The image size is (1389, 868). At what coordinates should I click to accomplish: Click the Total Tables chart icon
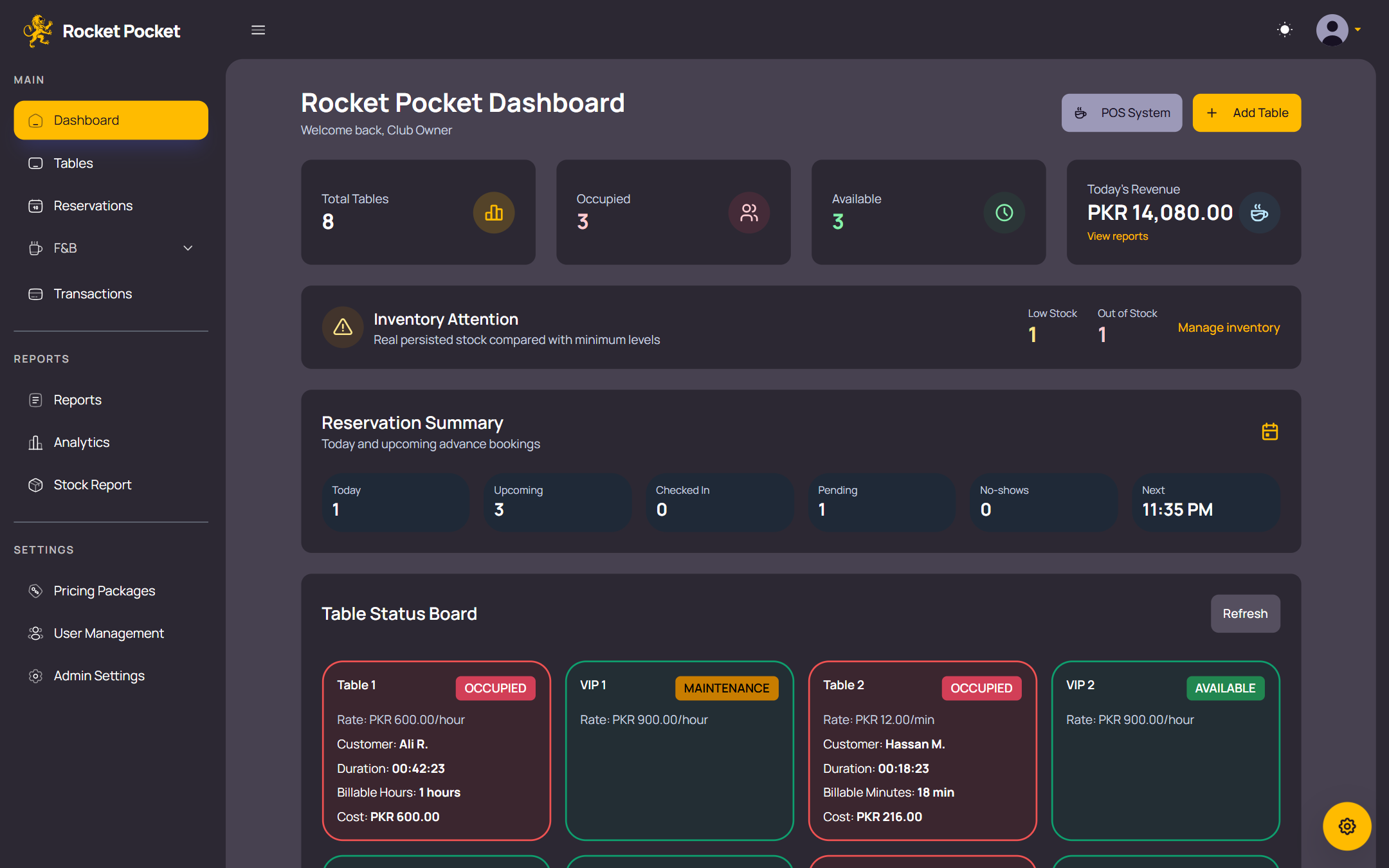(x=493, y=212)
